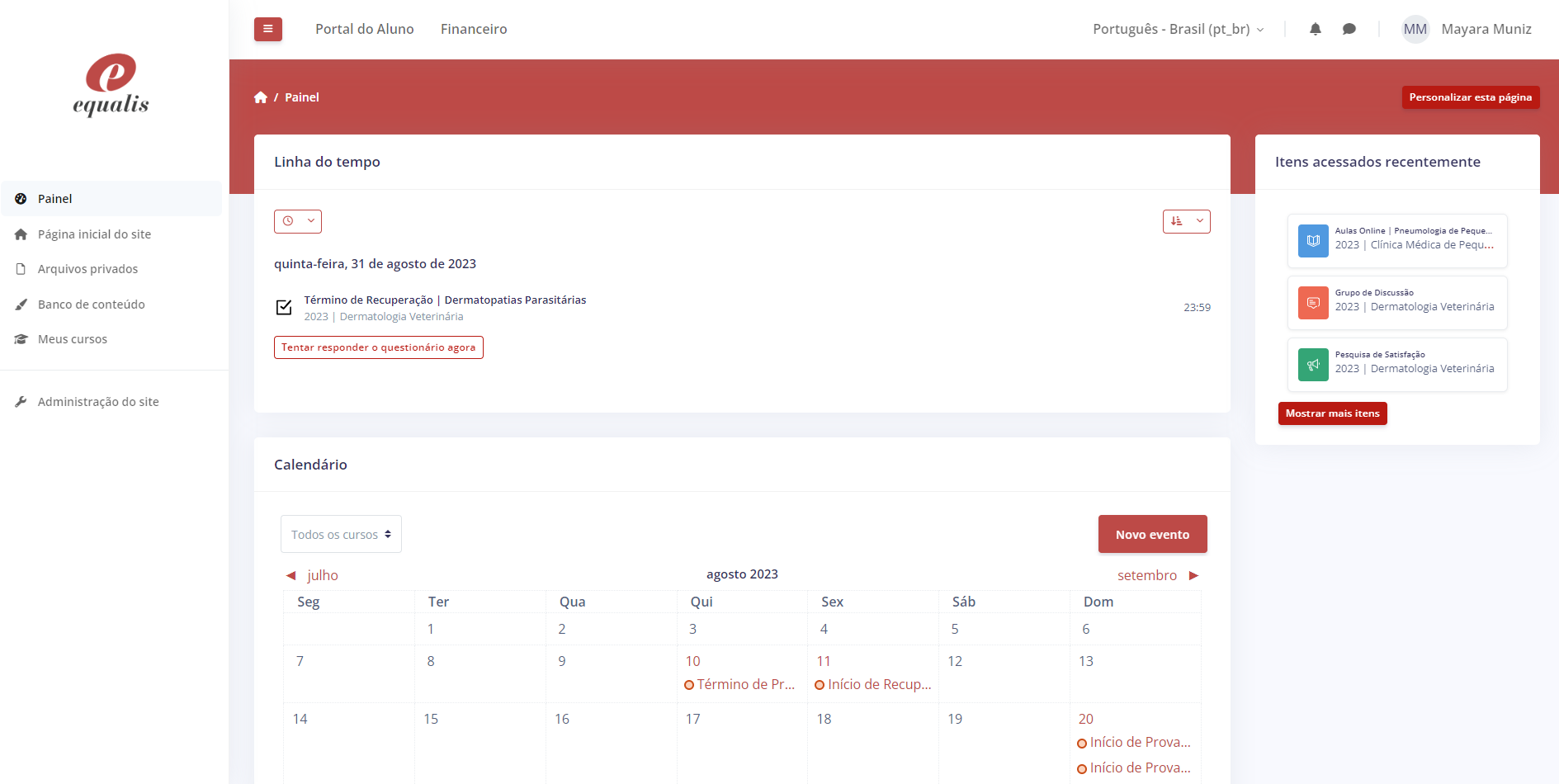Click the Novo evento button

(x=1152, y=534)
